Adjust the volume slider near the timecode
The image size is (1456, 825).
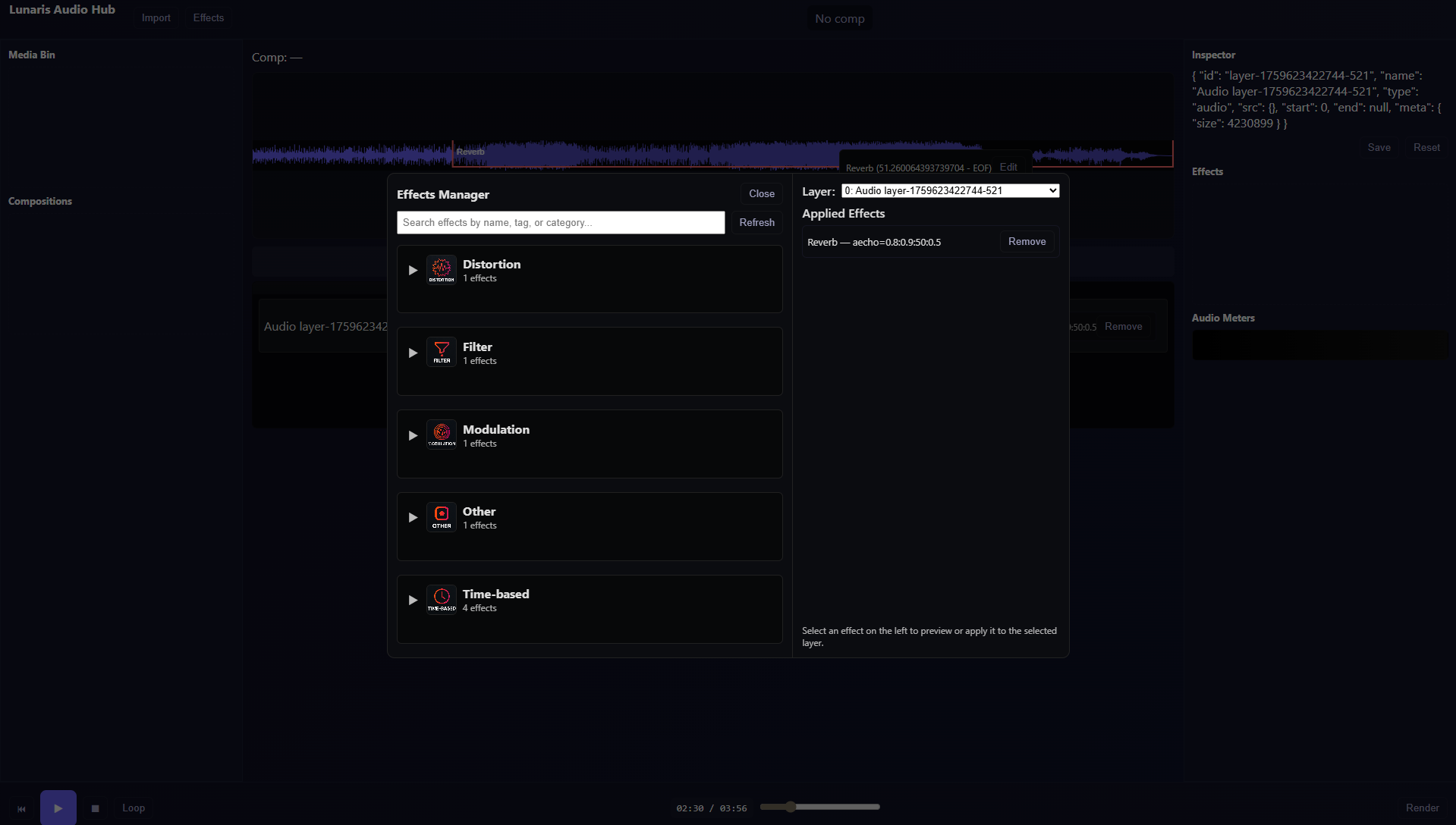click(x=791, y=807)
